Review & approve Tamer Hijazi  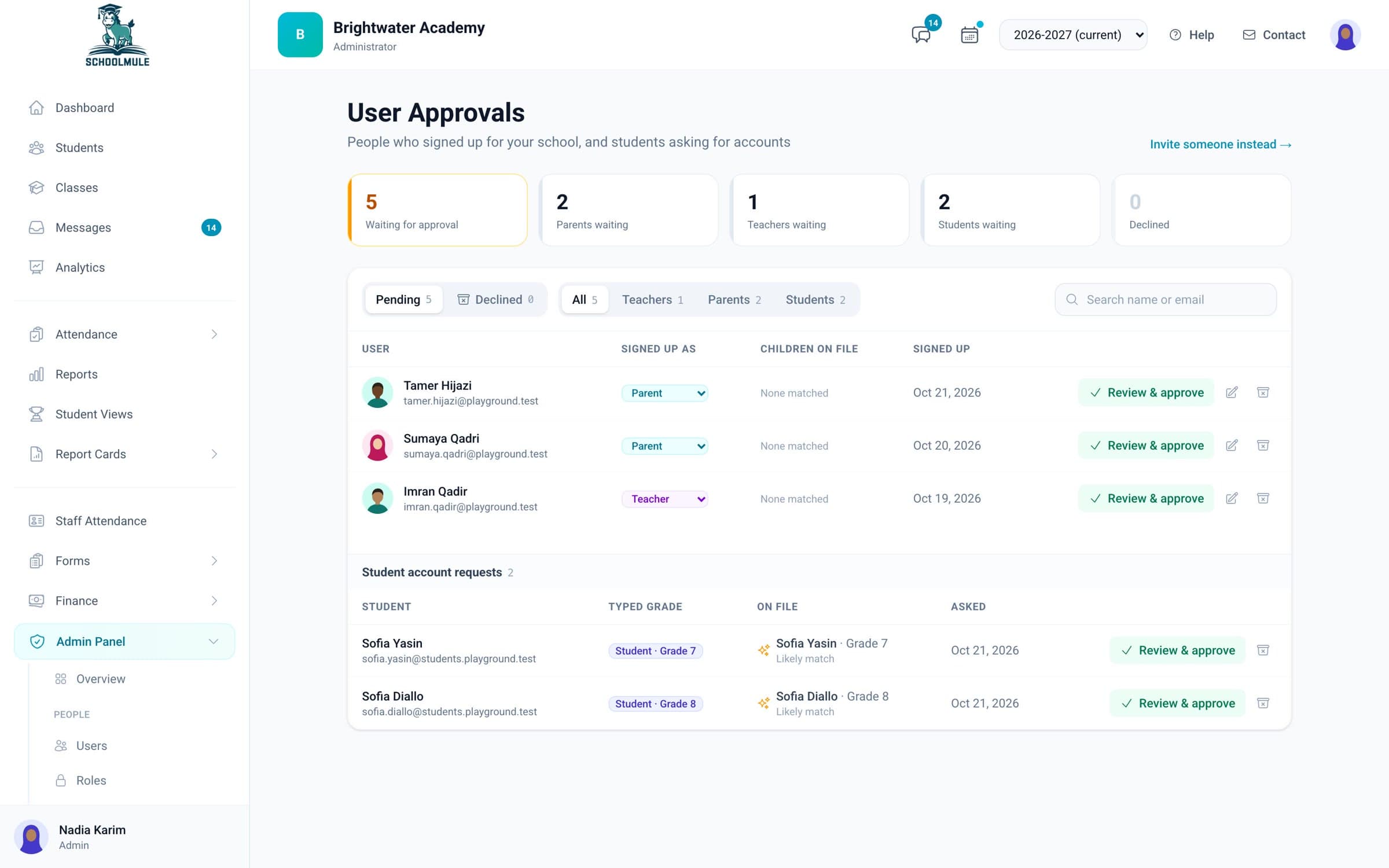(x=1146, y=392)
